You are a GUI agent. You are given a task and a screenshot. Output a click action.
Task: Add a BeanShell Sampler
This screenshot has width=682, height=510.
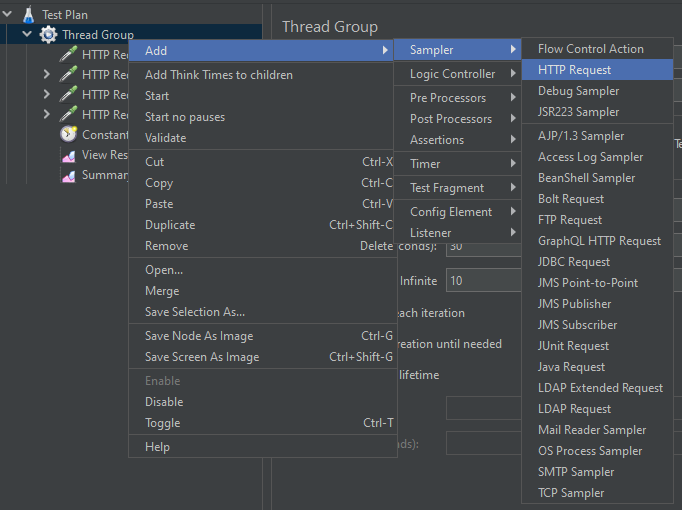coord(598,177)
